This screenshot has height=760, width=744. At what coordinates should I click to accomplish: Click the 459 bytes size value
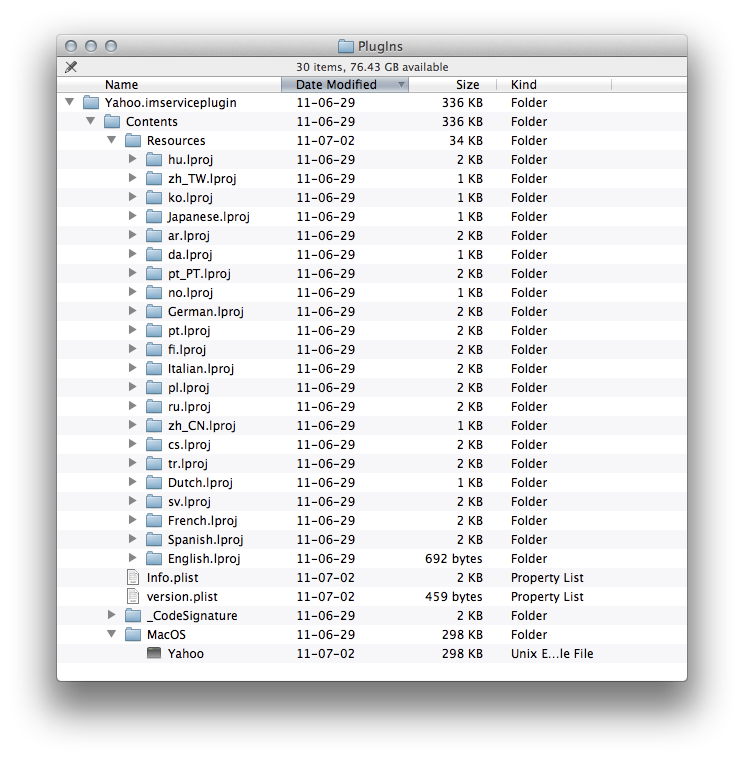454,597
